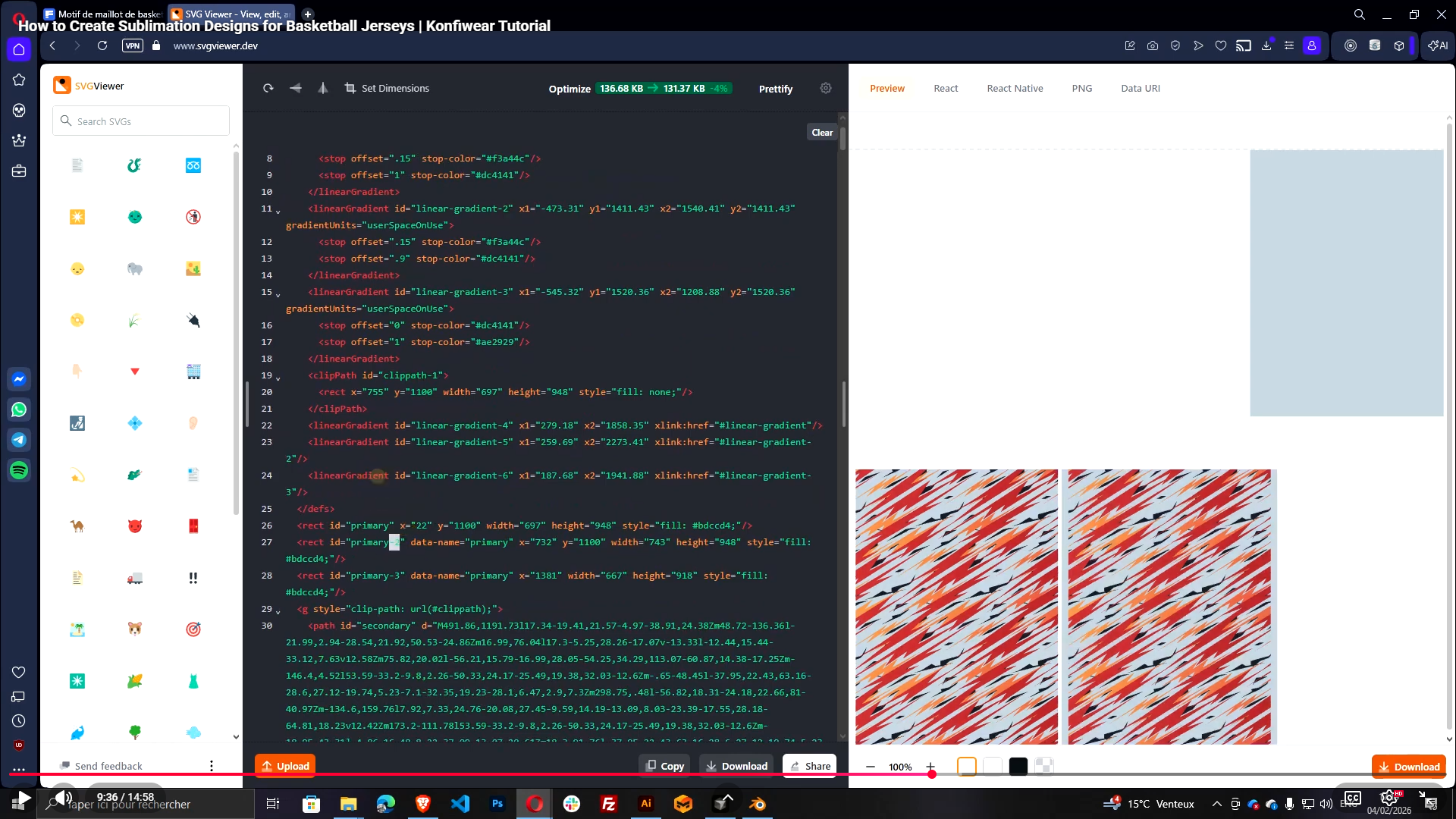Viewport: 1456px width, 819px height.
Task: Rotate the SVG using the rotate icon
Action: coord(268,88)
